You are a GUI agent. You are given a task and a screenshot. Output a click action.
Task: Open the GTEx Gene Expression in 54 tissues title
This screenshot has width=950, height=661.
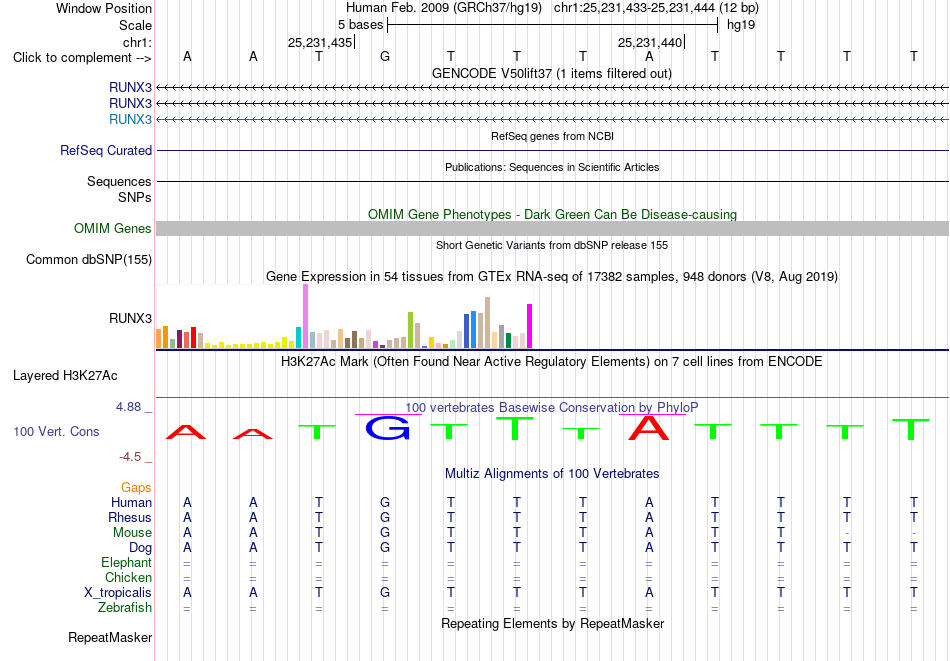tap(552, 277)
